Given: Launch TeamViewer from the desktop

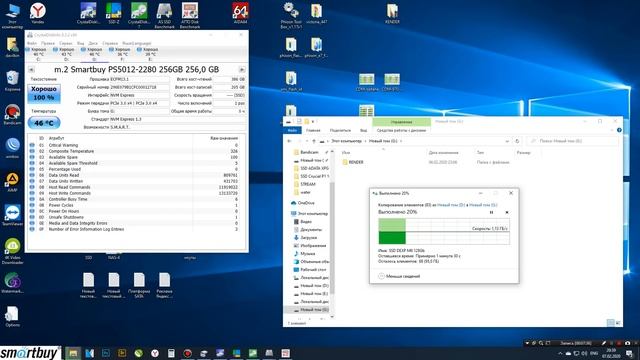Looking at the screenshot, I should 12,216.
